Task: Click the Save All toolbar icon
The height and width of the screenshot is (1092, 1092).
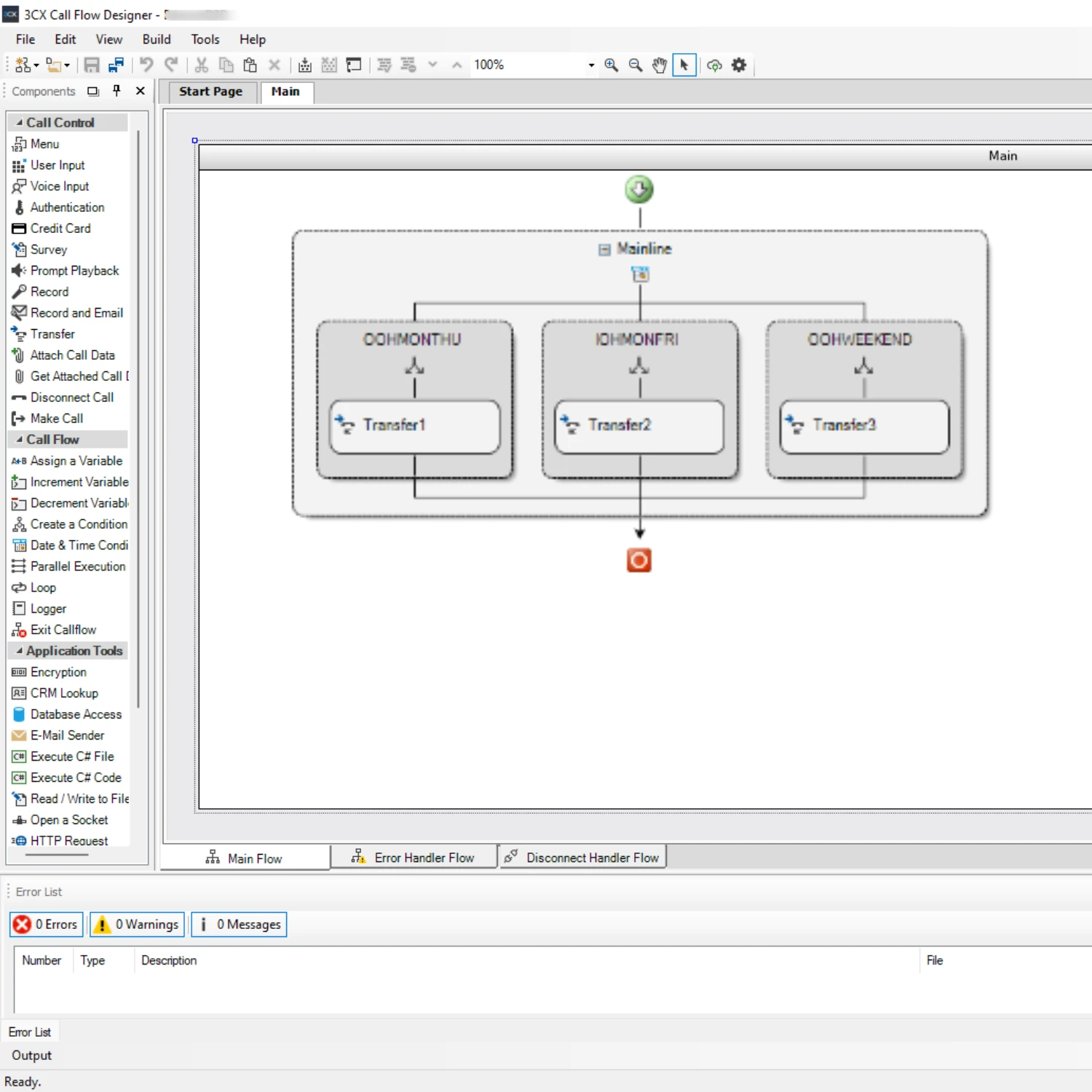Action: pyautogui.click(x=116, y=66)
